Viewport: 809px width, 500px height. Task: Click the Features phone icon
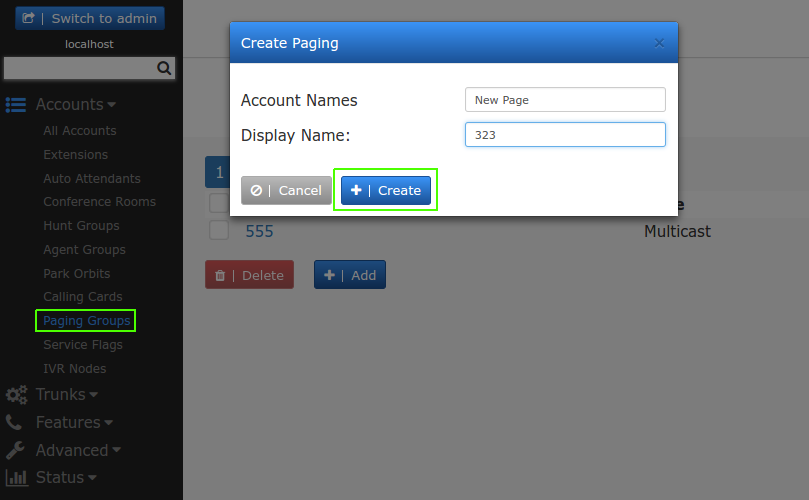[14, 423]
